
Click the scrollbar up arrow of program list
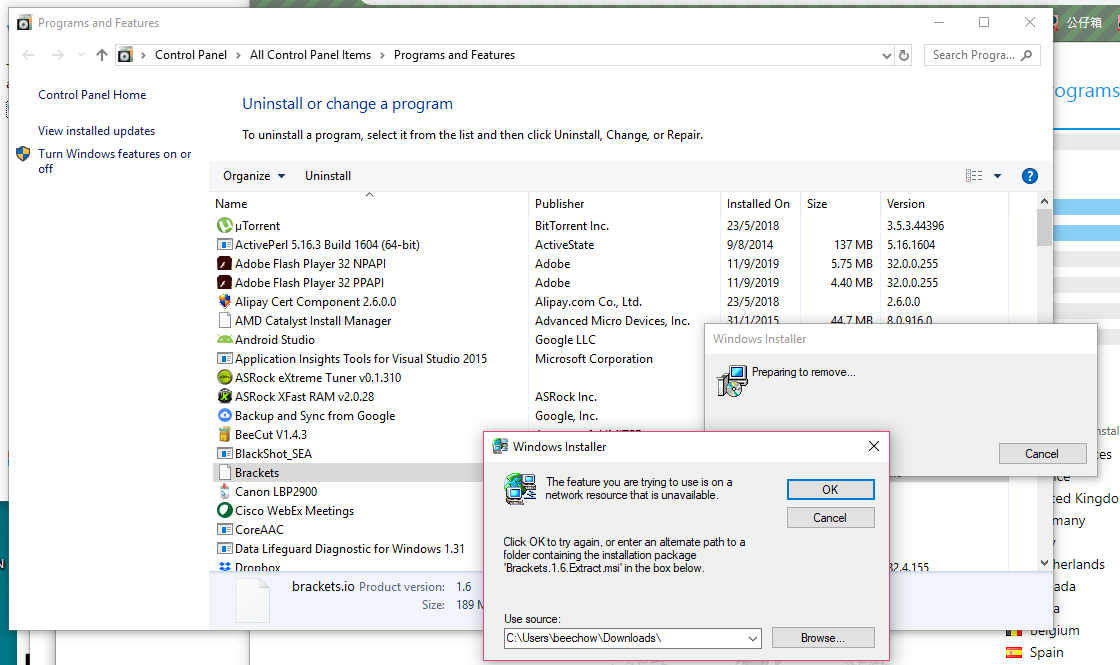point(1044,201)
